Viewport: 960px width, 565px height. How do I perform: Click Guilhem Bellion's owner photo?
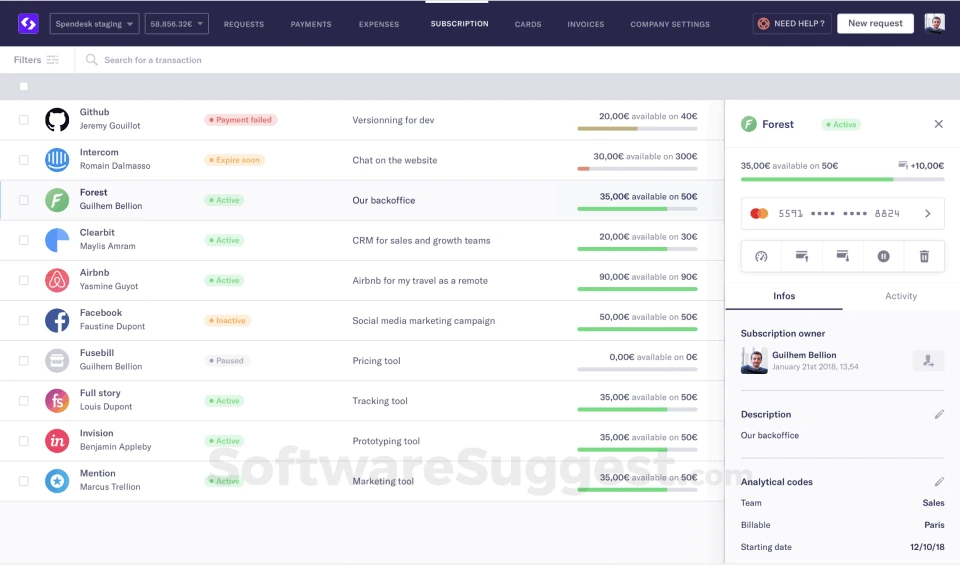[x=754, y=361]
